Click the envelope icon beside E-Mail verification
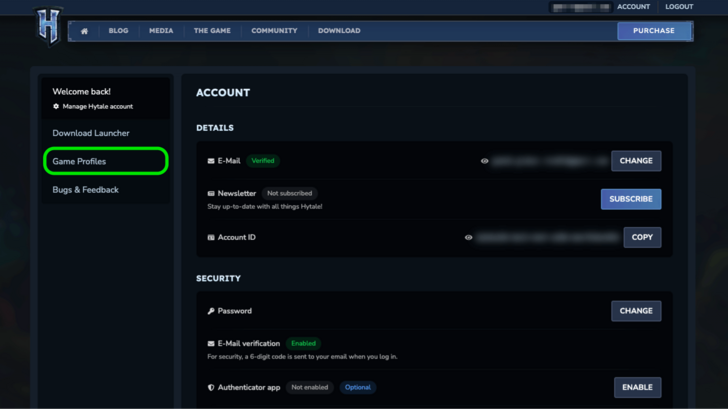 coord(211,344)
